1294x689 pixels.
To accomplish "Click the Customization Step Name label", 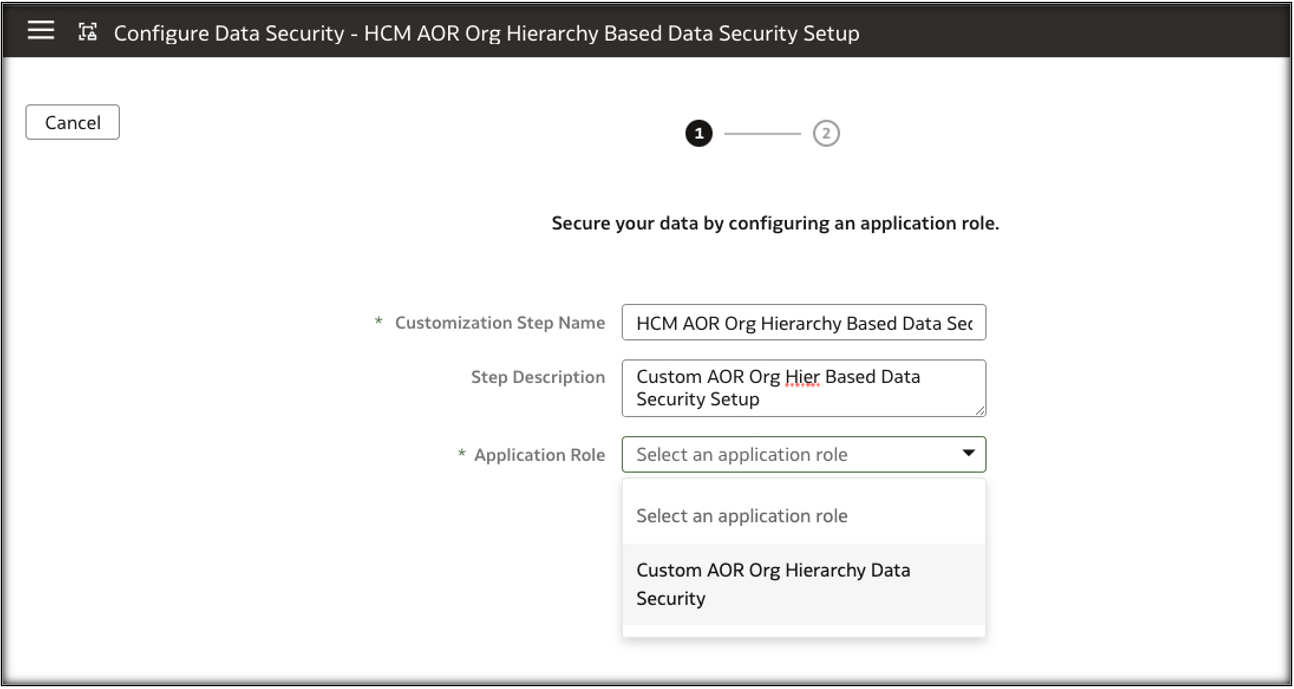I will (499, 323).
